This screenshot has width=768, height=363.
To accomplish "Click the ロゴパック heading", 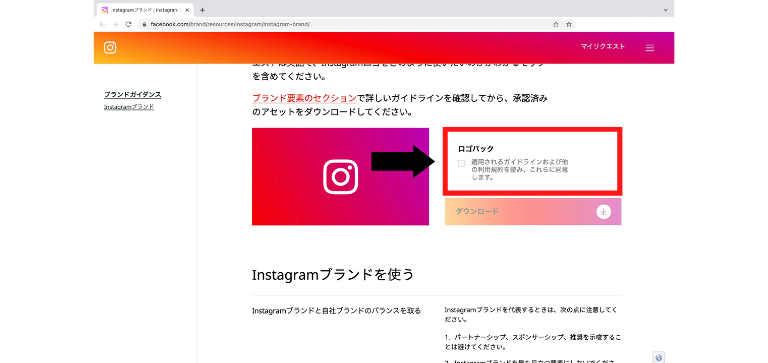I will [x=476, y=148].
